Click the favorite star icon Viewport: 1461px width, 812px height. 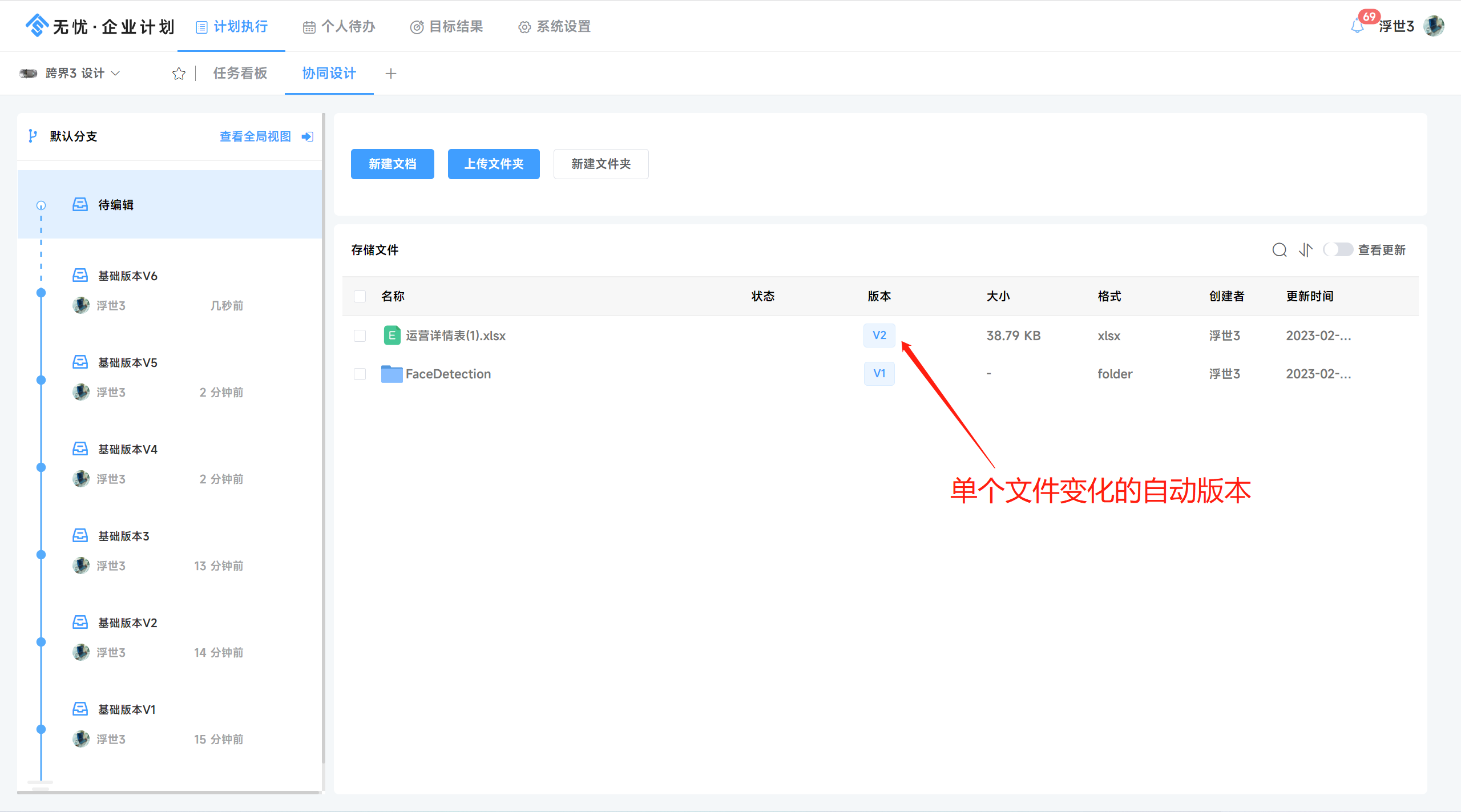coord(179,74)
